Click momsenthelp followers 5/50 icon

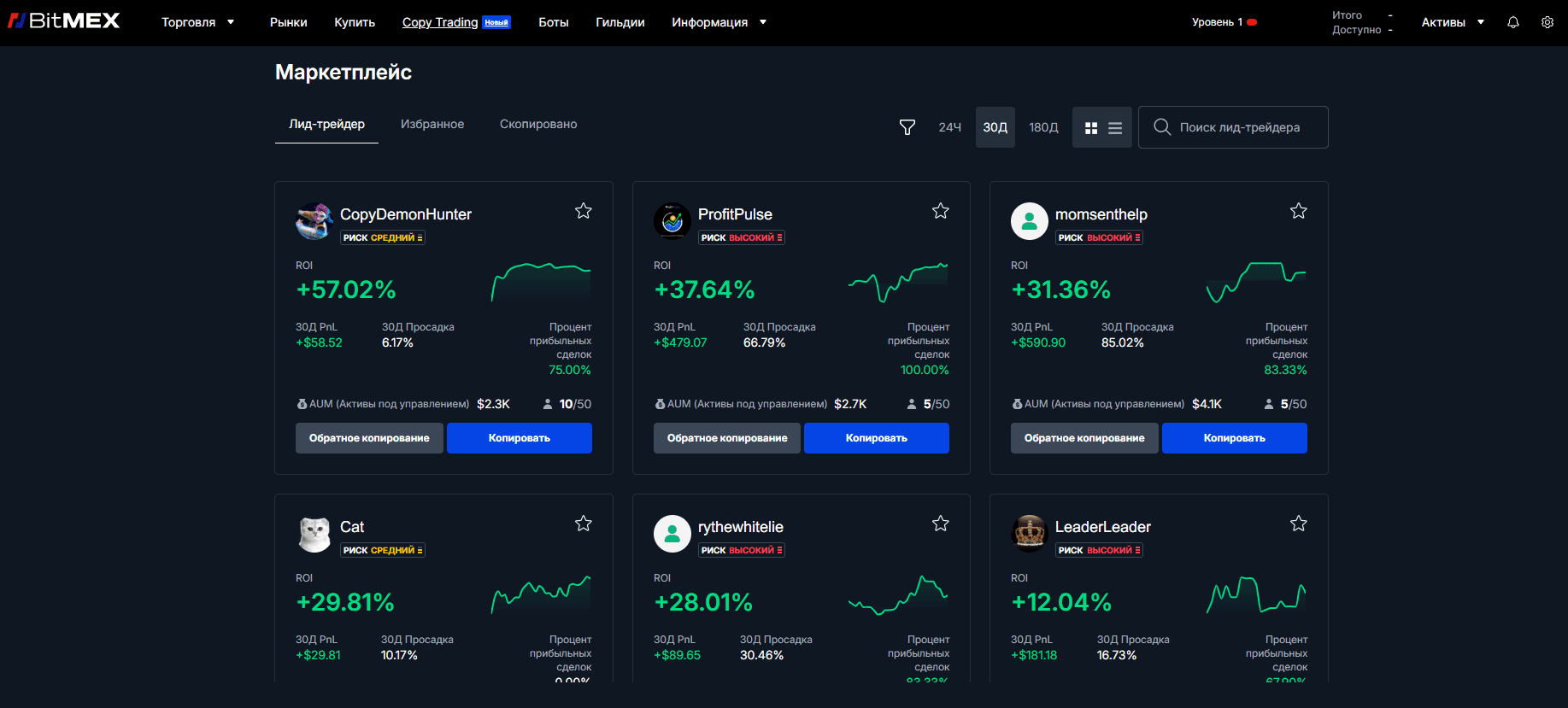(1269, 404)
